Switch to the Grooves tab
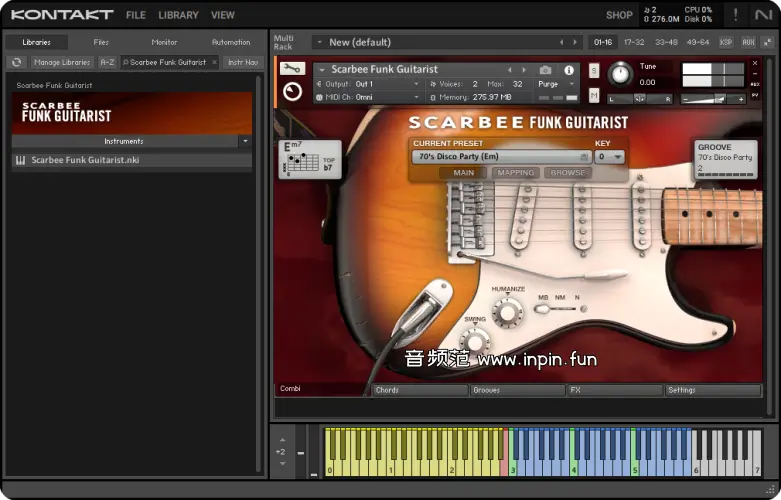Image resolution: width=781 pixels, height=500 pixels. pyautogui.click(x=517, y=390)
